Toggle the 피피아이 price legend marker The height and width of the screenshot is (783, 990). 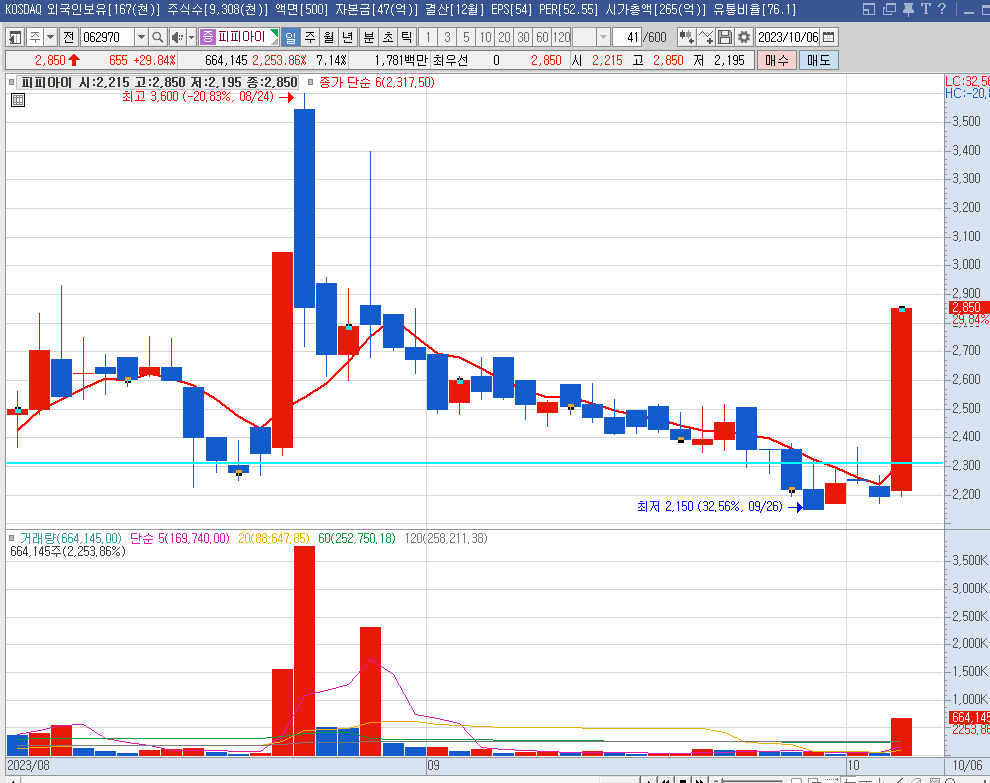[x=11, y=82]
